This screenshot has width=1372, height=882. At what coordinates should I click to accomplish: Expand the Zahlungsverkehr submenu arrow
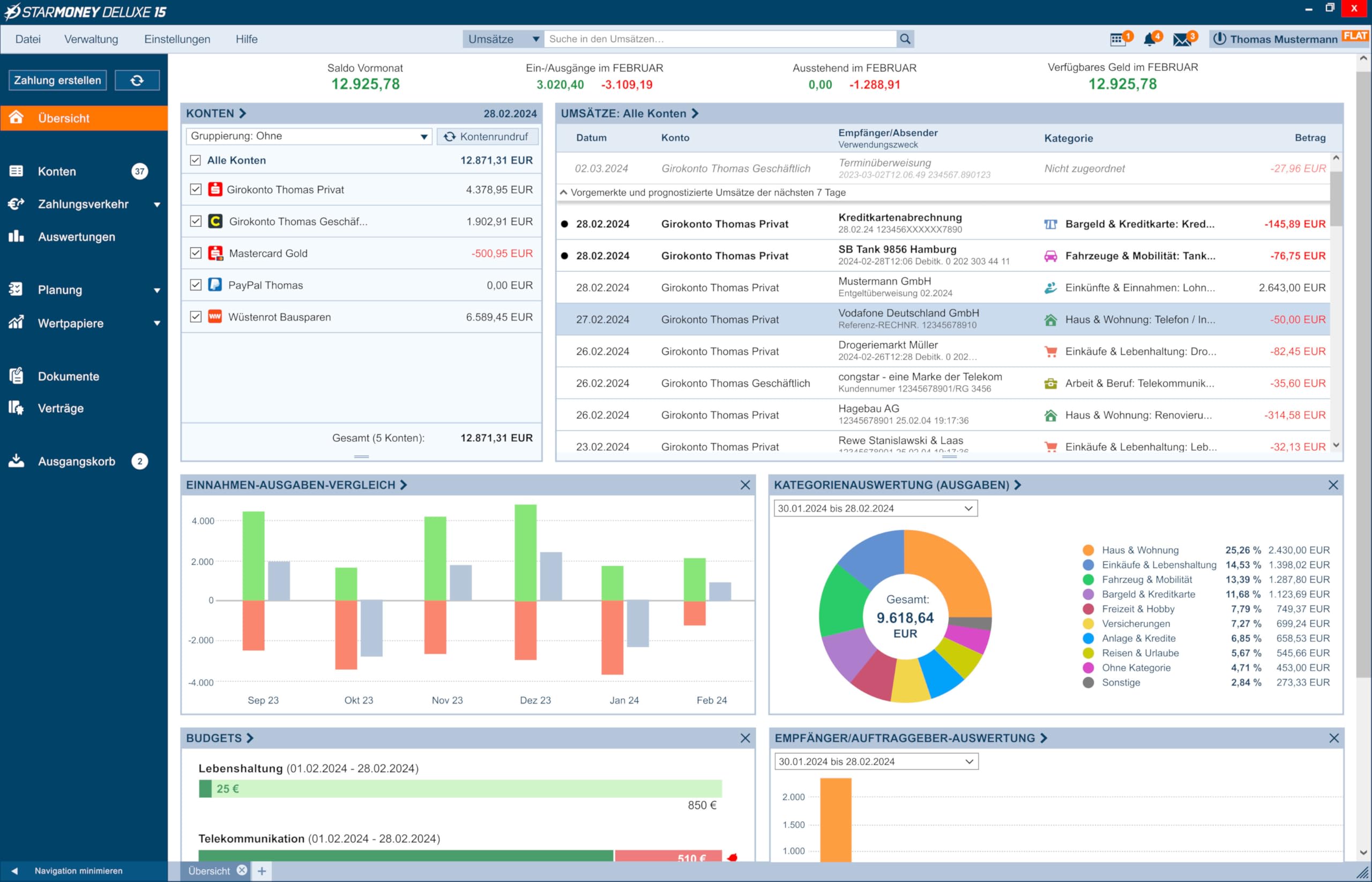pos(157,204)
